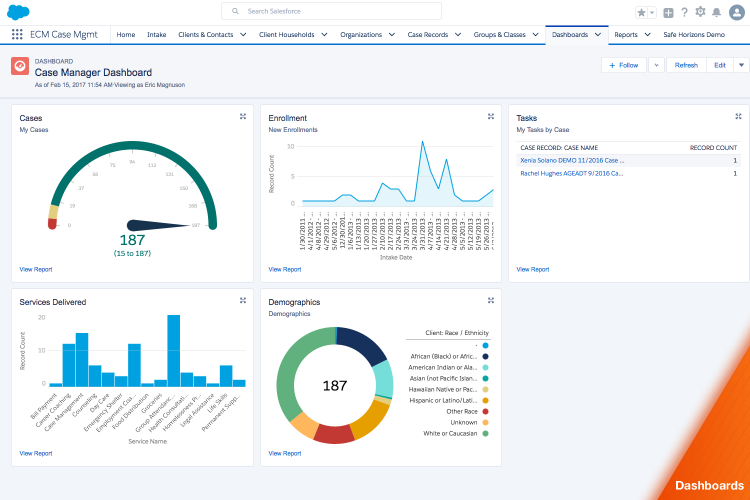The image size is (750, 500).
Task: Open View Report under Cases
Action: point(36,269)
